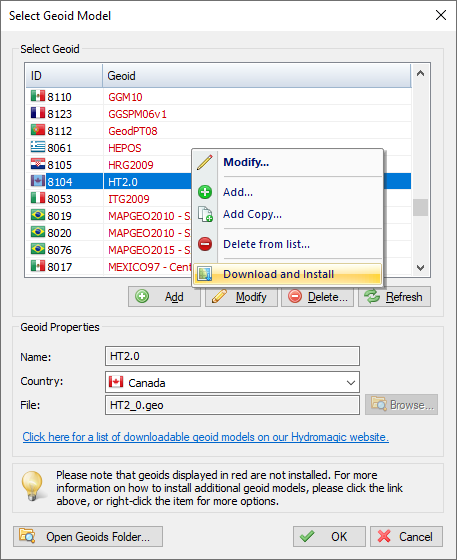Click into the Name field containing HT2.0

(x=232, y=356)
